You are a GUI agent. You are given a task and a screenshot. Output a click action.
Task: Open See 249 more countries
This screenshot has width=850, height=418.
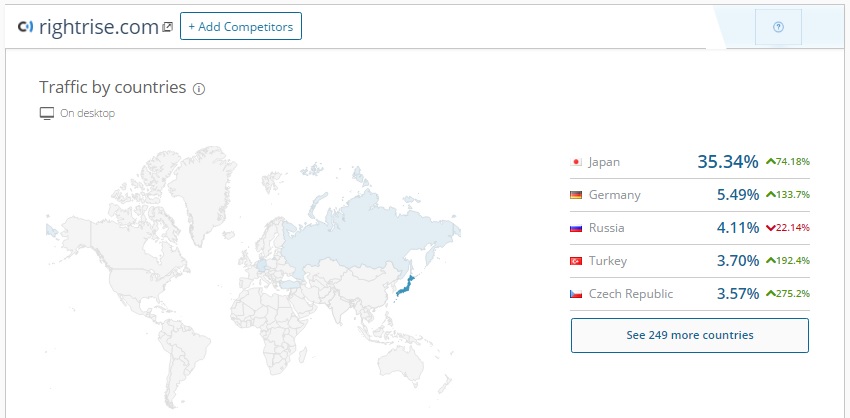[x=690, y=335]
